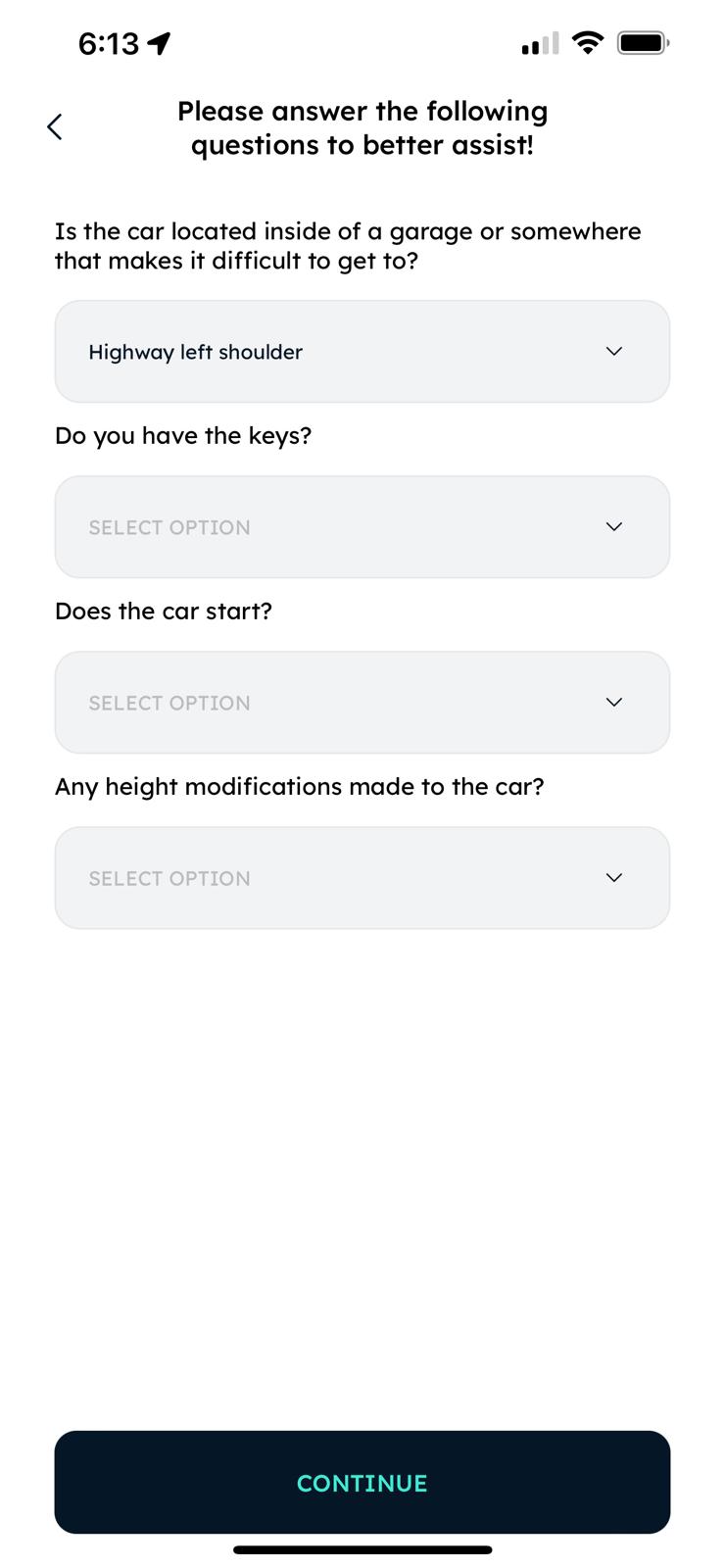Tap chevron on the keys question selector
This screenshot has height=1568, width=725.
(614, 527)
